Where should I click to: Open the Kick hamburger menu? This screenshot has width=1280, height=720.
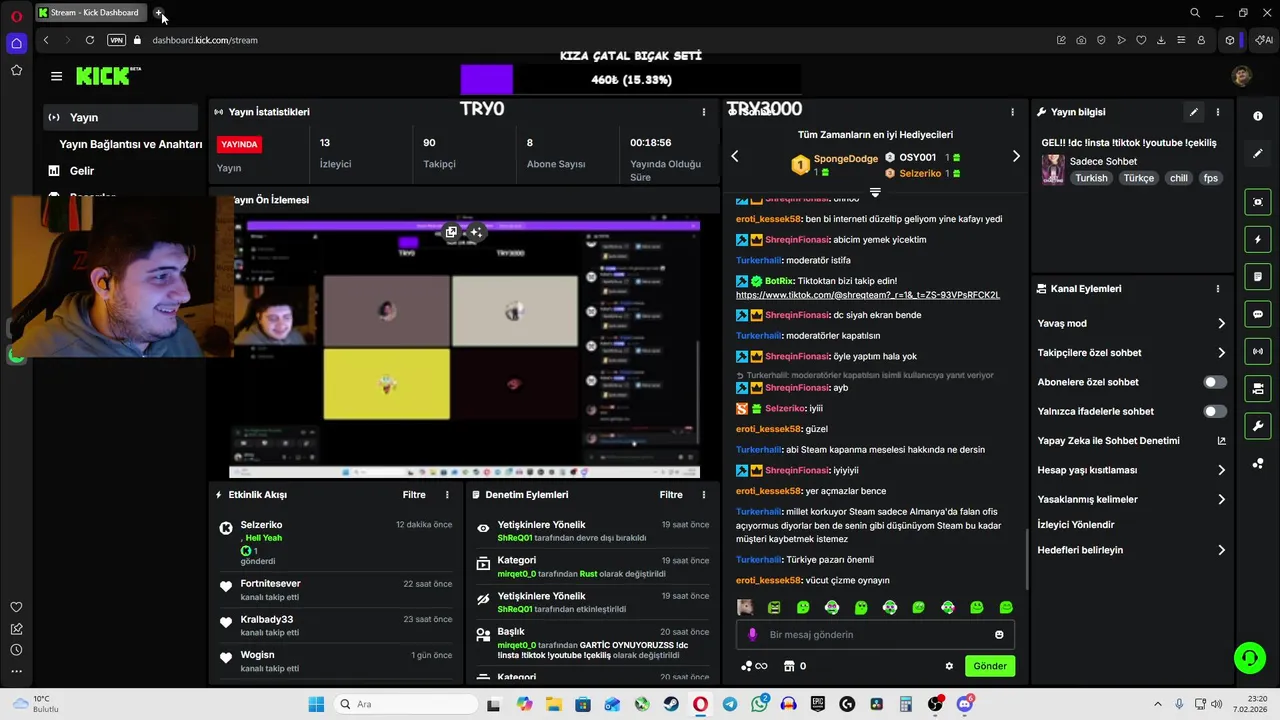click(56, 76)
